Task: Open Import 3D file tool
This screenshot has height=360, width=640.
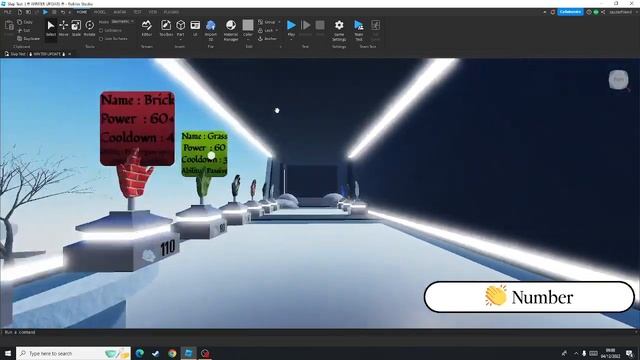Action: [x=211, y=30]
